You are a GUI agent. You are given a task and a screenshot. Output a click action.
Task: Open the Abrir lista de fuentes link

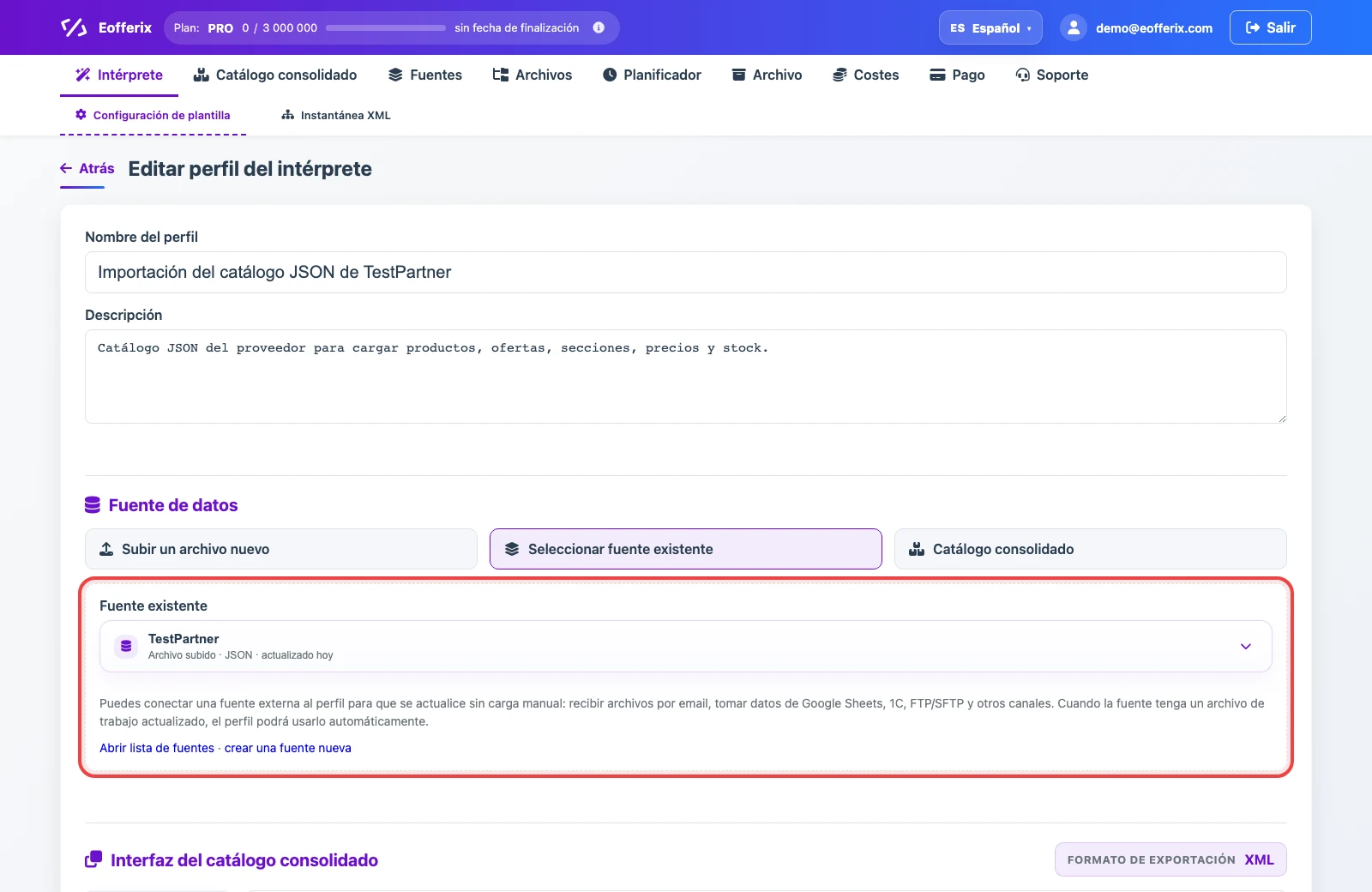[x=157, y=748]
